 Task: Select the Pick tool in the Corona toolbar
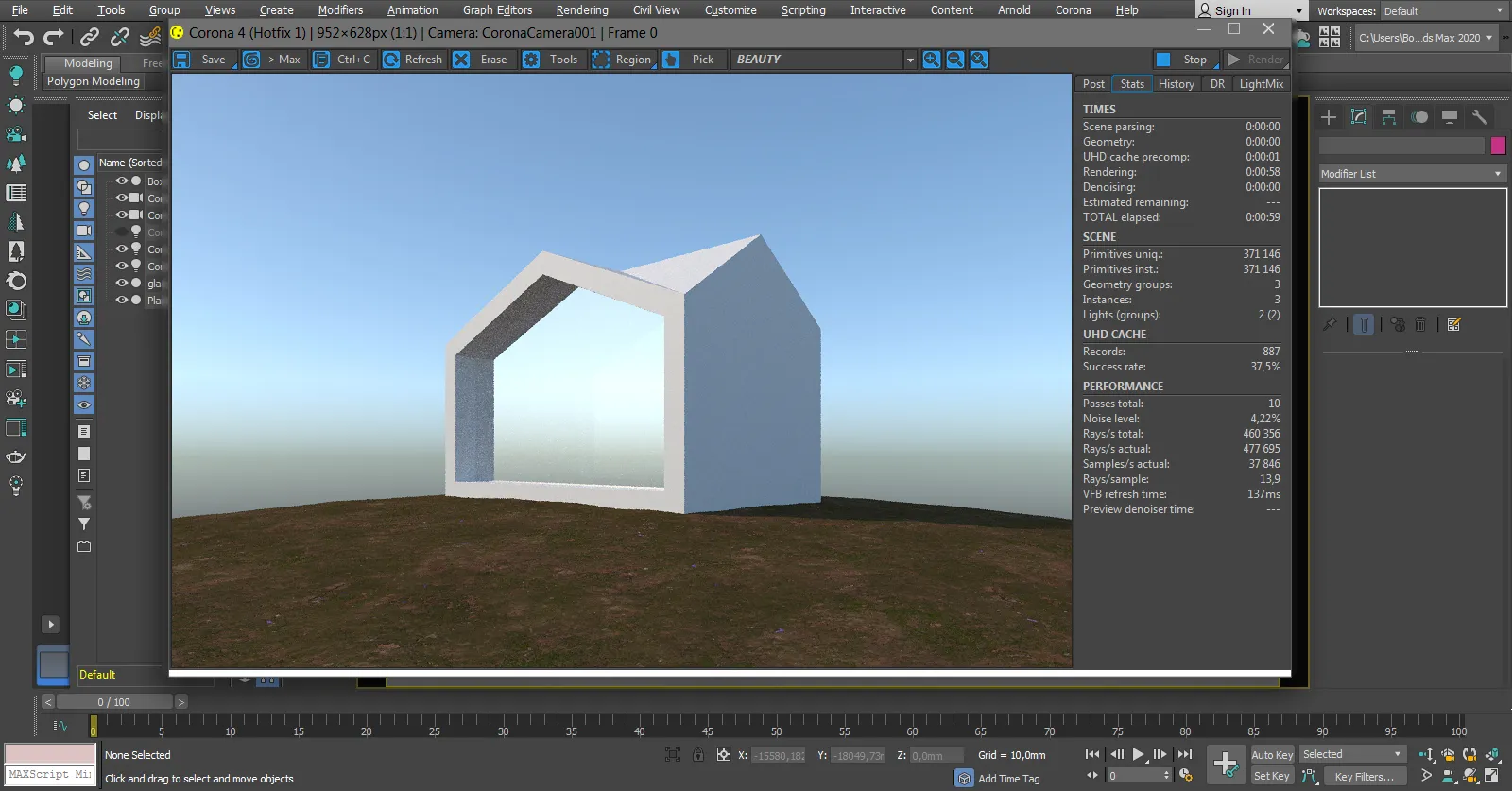[692, 60]
